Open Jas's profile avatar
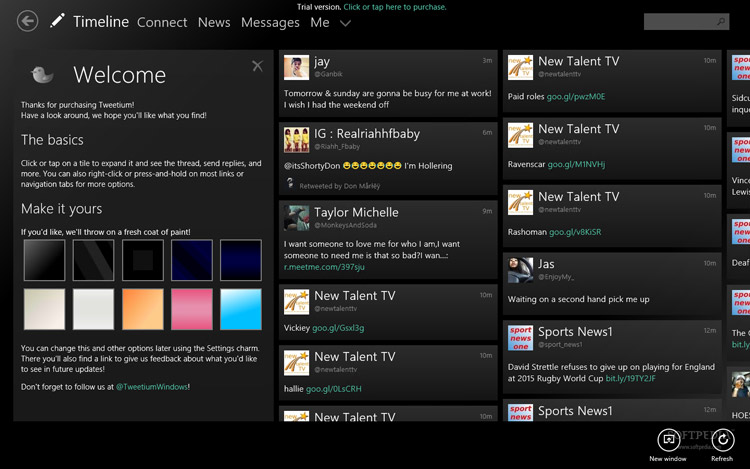The width and height of the screenshot is (750, 469). (x=520, y=270)
